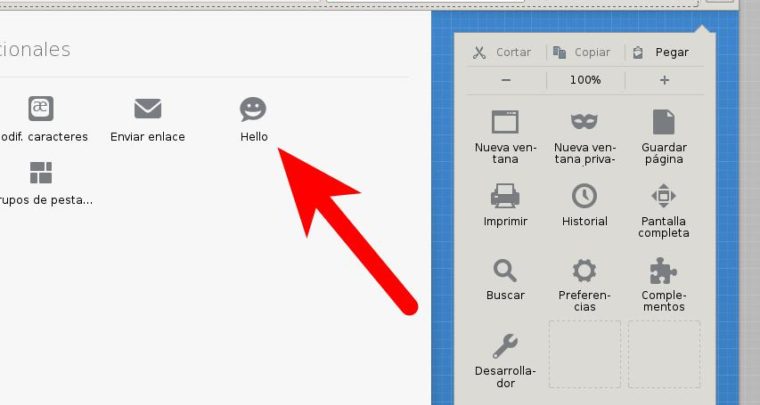This screenshot has width=760, height=405.
Task: Toggle Pantalla completa mode
Action: [664, 196]
